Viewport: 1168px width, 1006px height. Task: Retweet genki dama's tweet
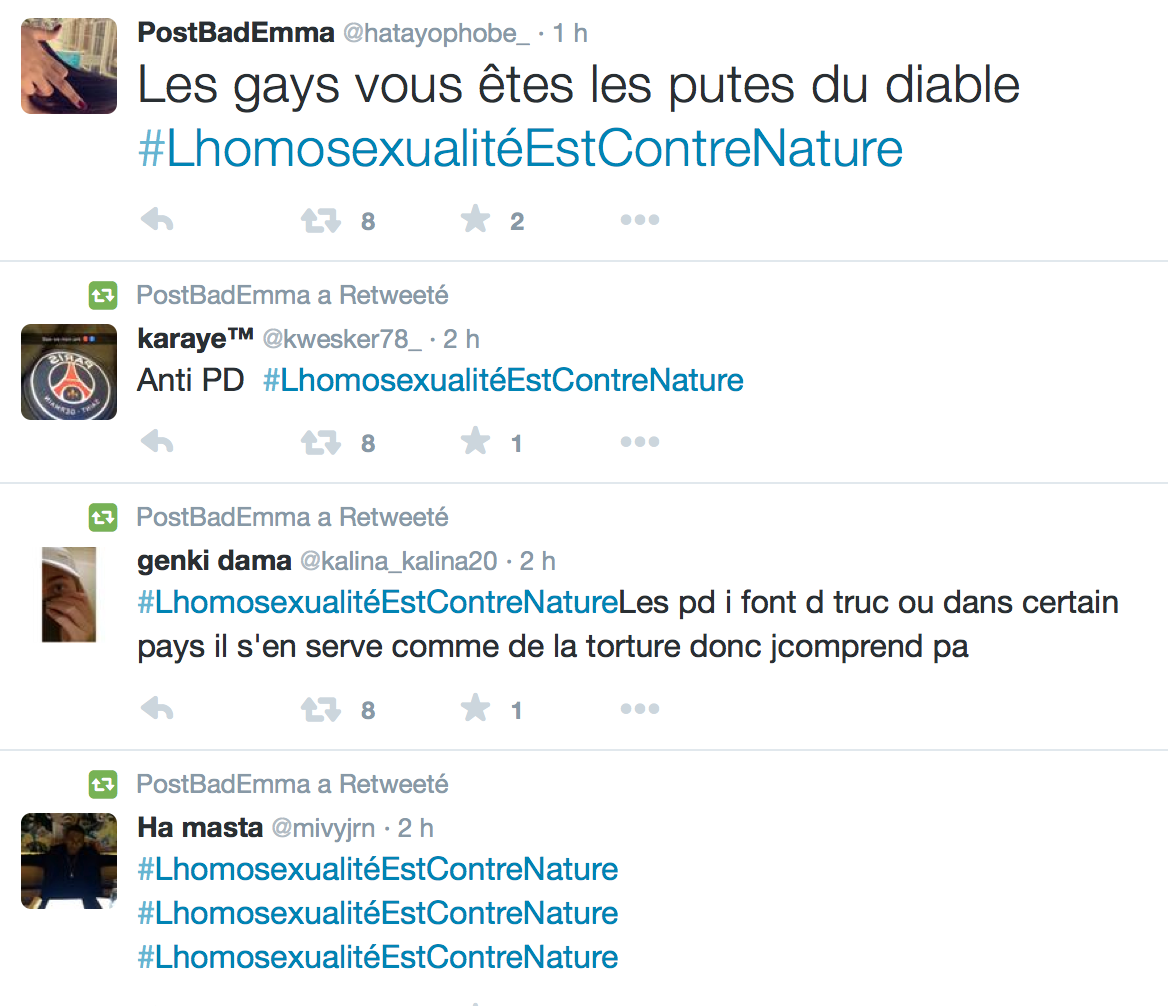click(x=321, y=710)
